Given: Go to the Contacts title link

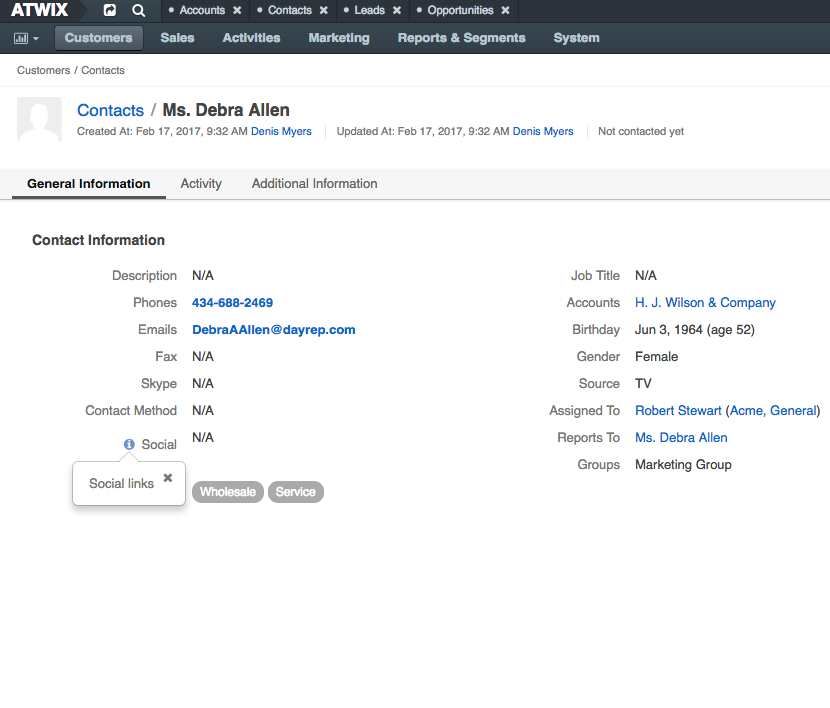Looking at the screenshot, I should [110, 110].
